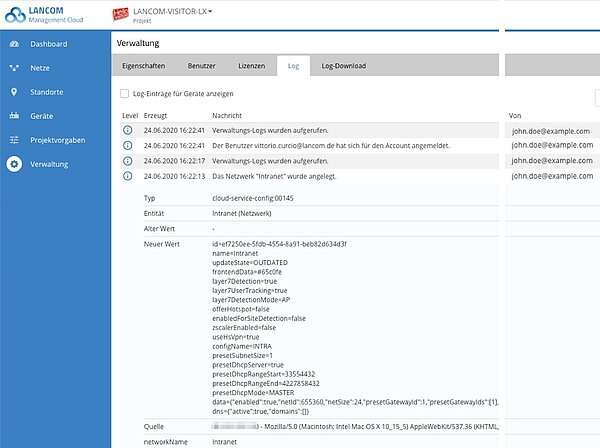Image resolution: width=600 pixels, height=448 pixels.
Task: Select the Verwaltung gear icon
Action: 14,164
